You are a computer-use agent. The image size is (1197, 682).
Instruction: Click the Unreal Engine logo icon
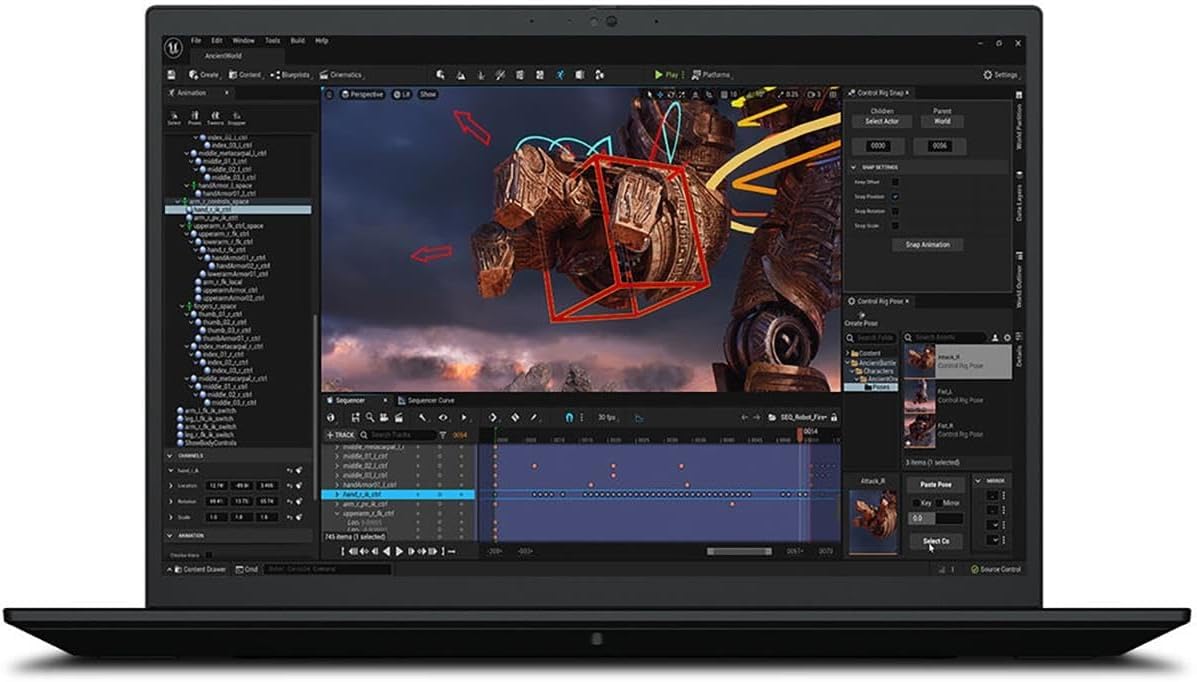click(x=172, y=46)
